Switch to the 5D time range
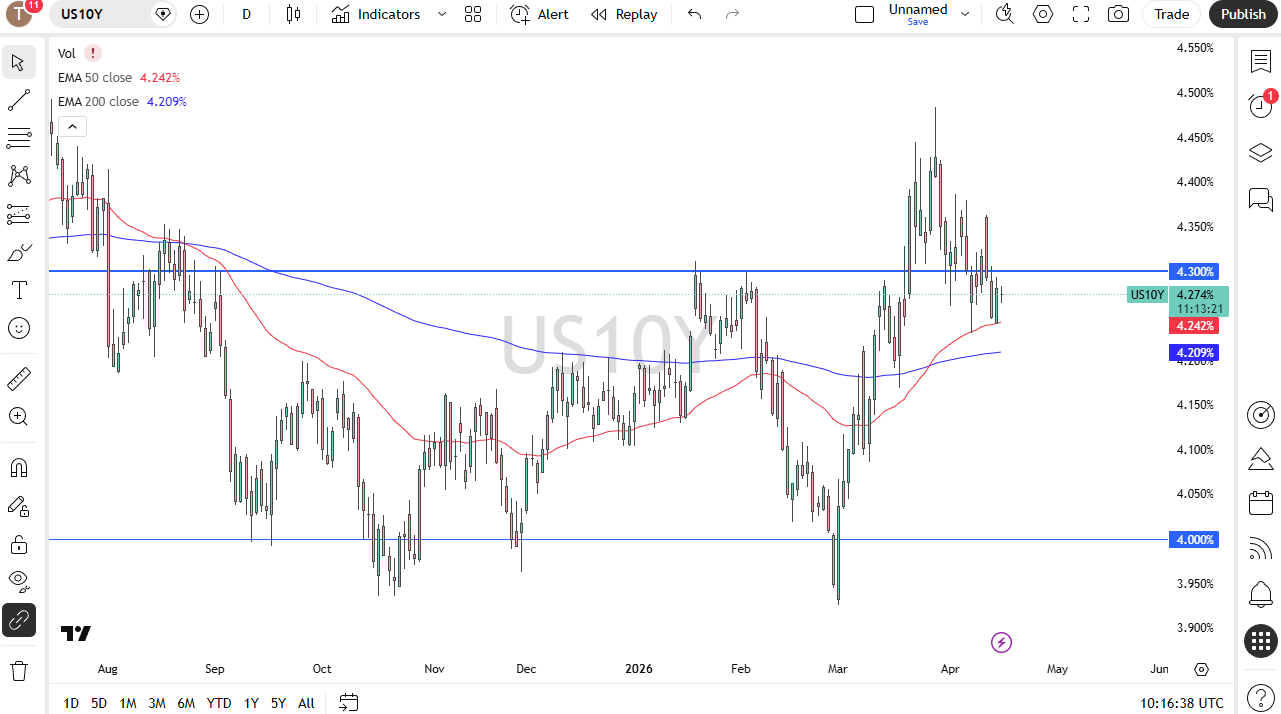Viewport: 1281px width, 714px height. pyautogui.click(x=99, y=703)
